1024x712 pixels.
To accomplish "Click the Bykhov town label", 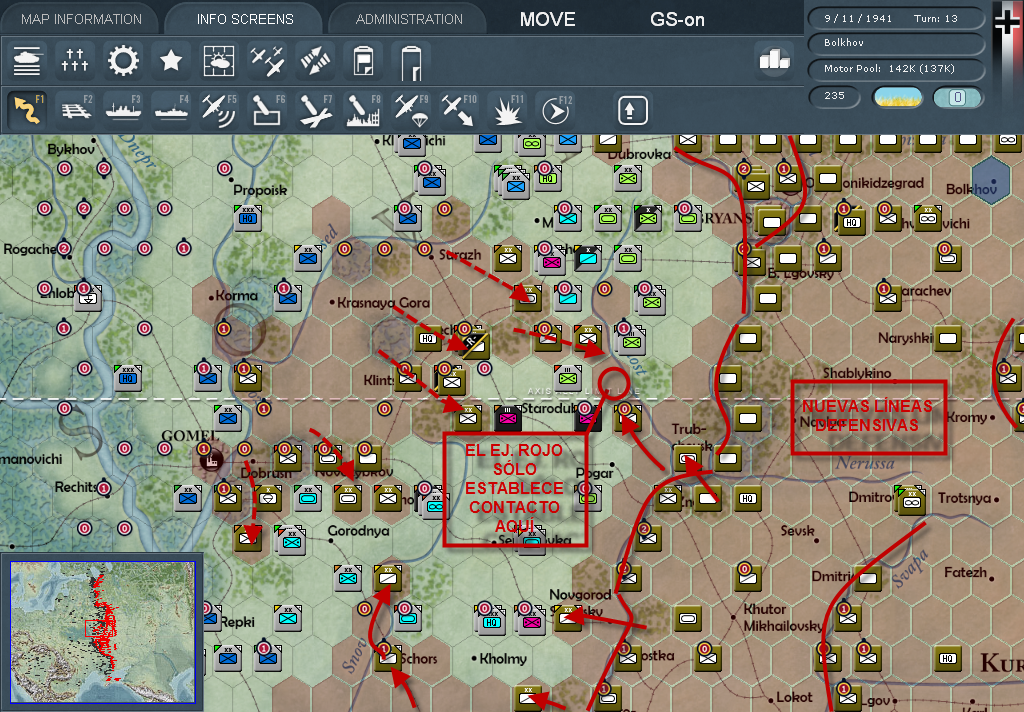I will [x=71, y=149].
